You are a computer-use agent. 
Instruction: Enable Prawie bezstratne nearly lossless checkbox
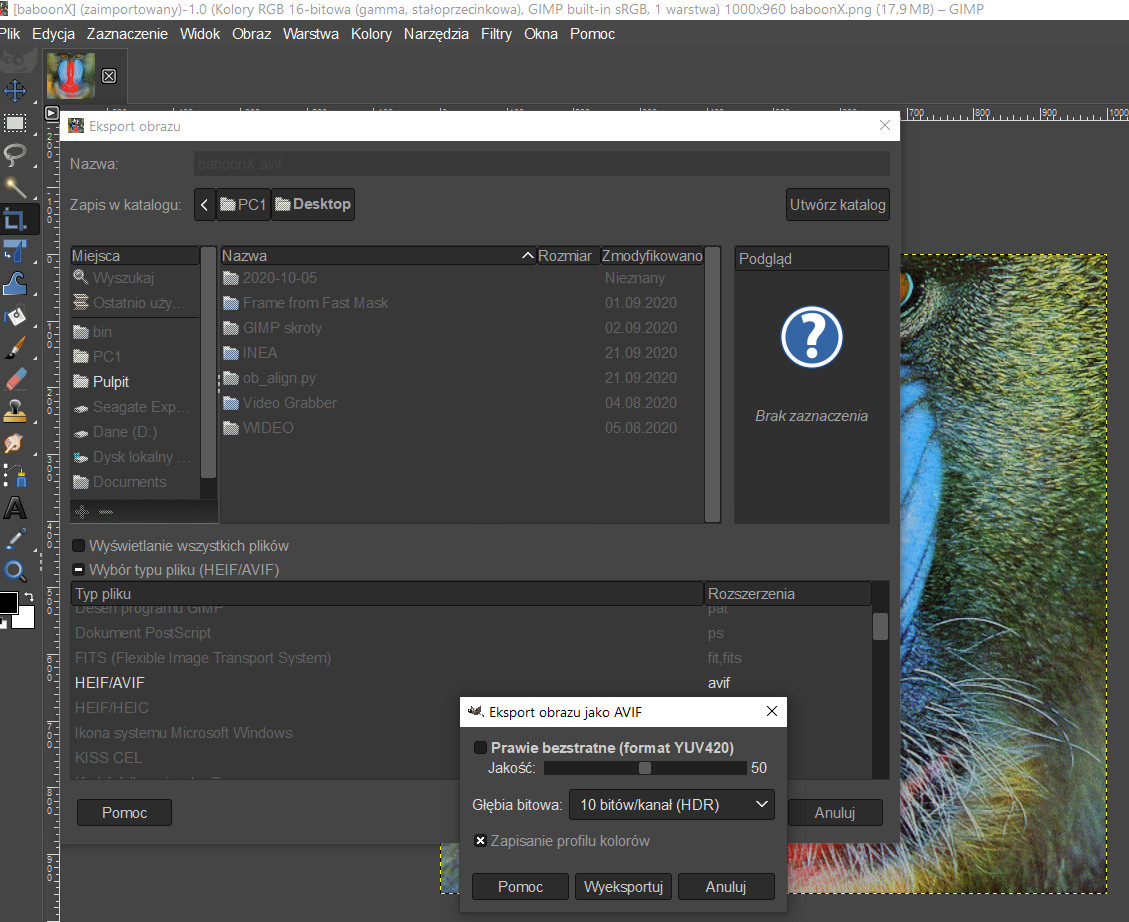pyautogui.click(x=481, y=748)
